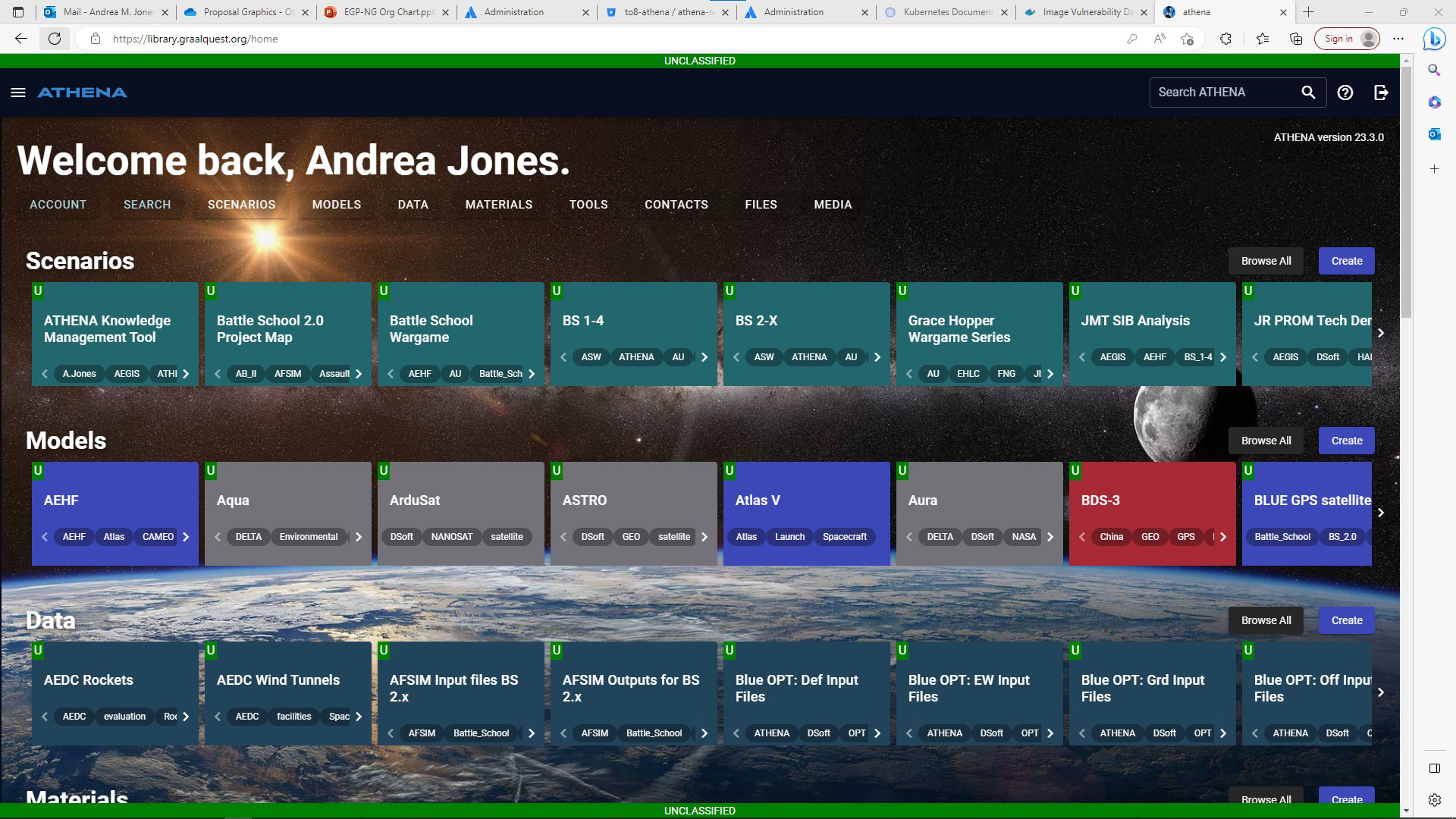Click the China tag on BDS-3
This screenshot has width=1456, height=819.
pos(1111,537)
